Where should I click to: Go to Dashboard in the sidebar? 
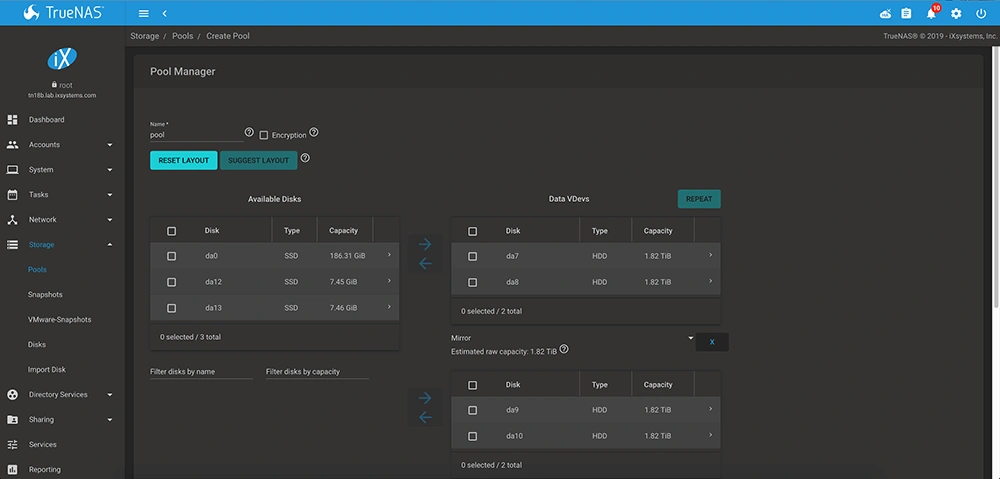47,120
